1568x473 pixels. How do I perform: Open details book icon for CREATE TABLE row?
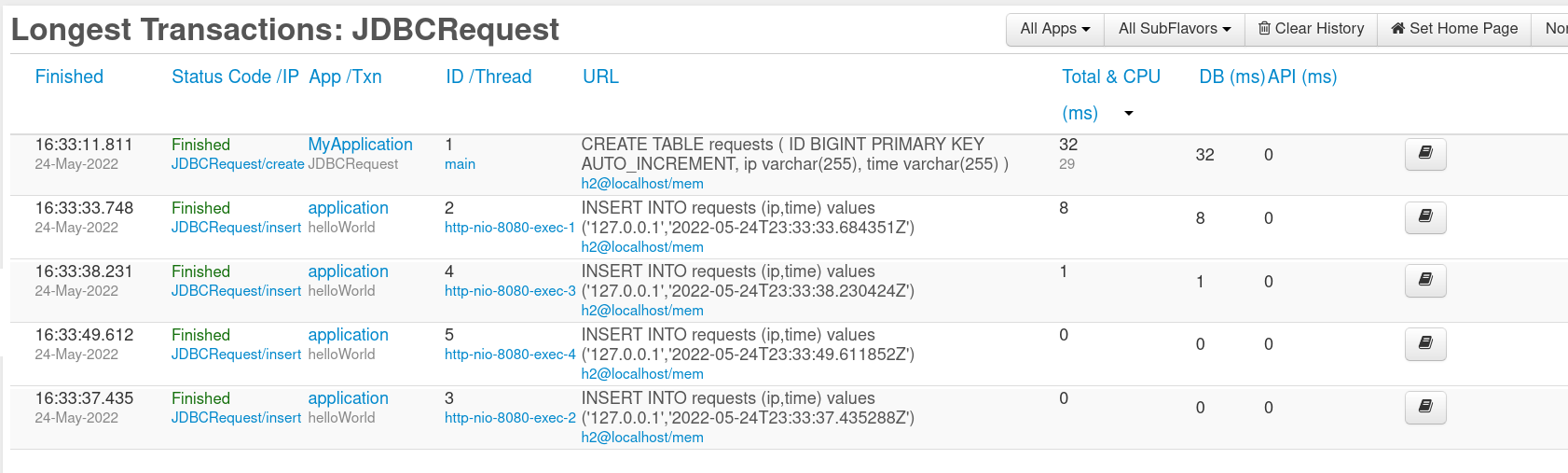(1425, 154)
